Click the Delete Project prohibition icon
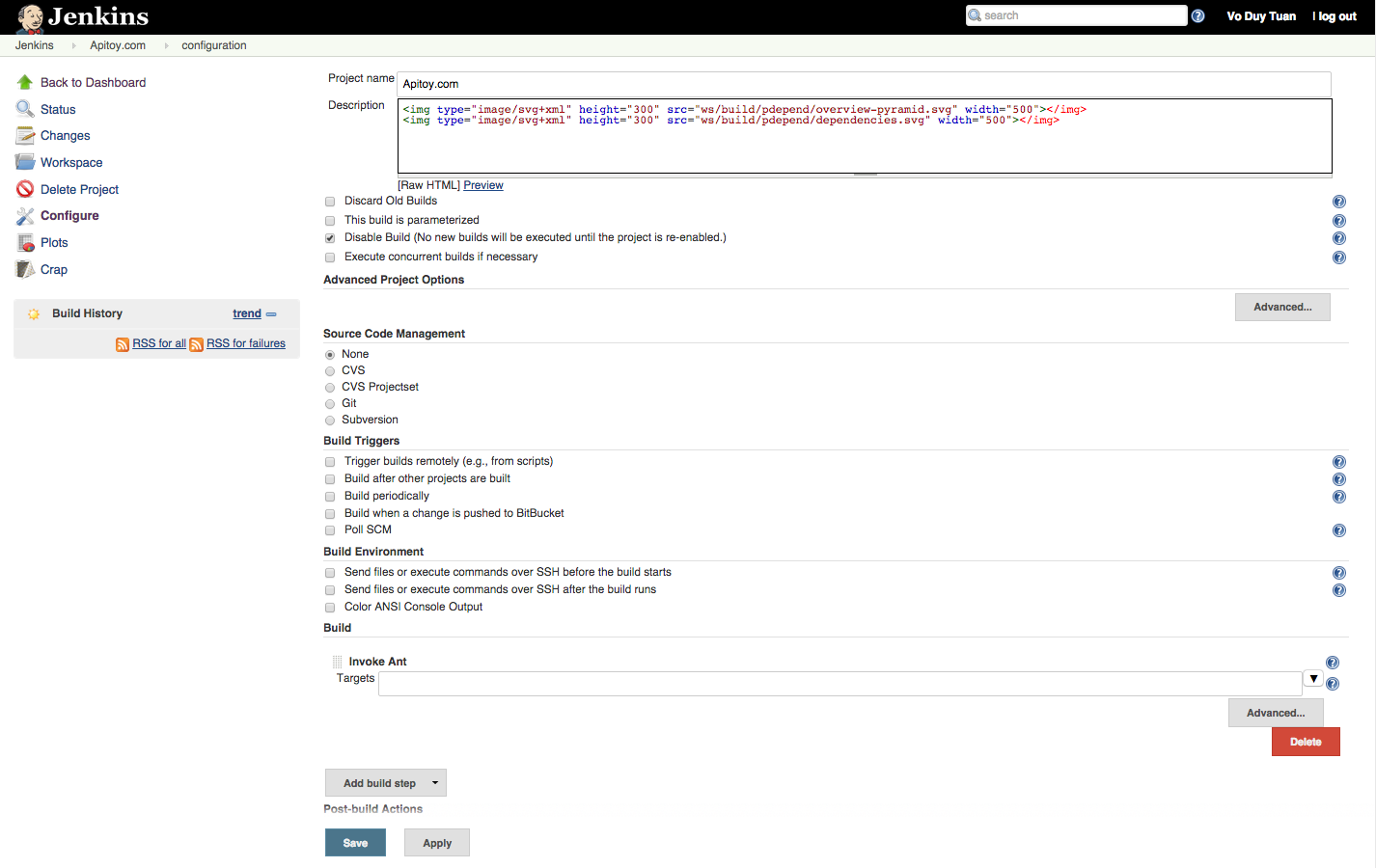 tap(25, 189)
